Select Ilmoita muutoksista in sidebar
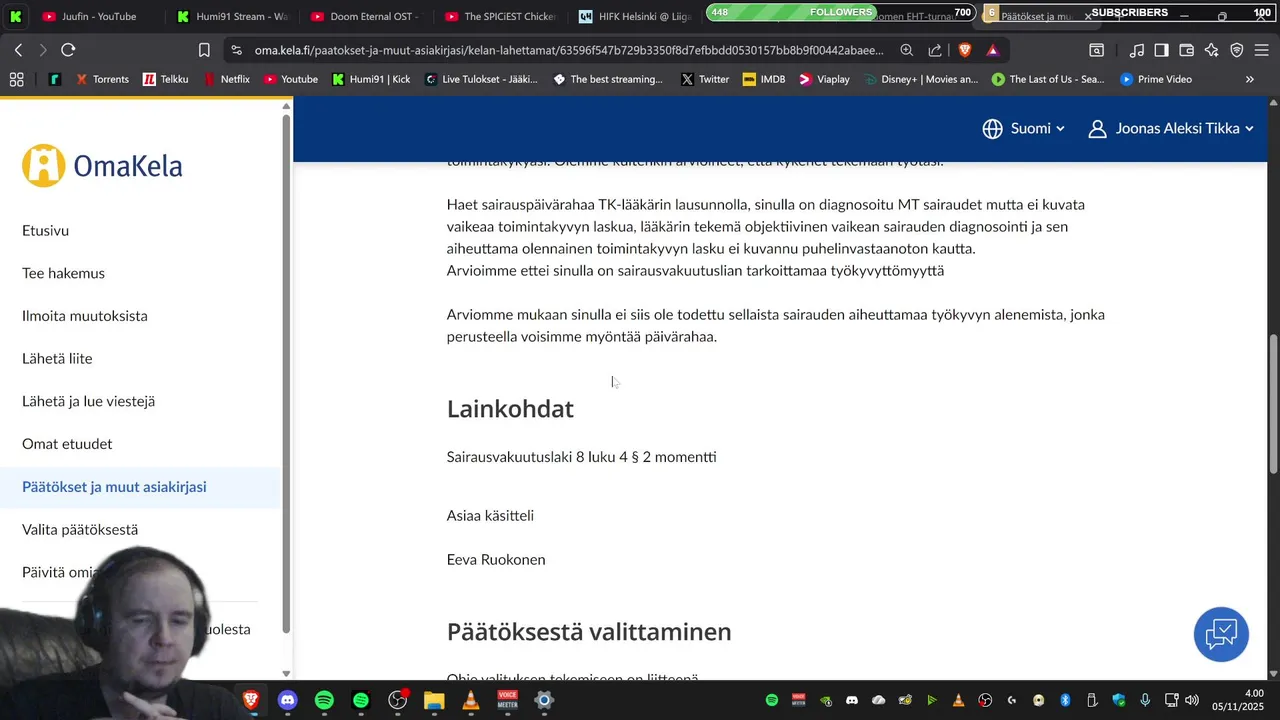This screenshot has height=720, width=1280. (x=85, y=316)
